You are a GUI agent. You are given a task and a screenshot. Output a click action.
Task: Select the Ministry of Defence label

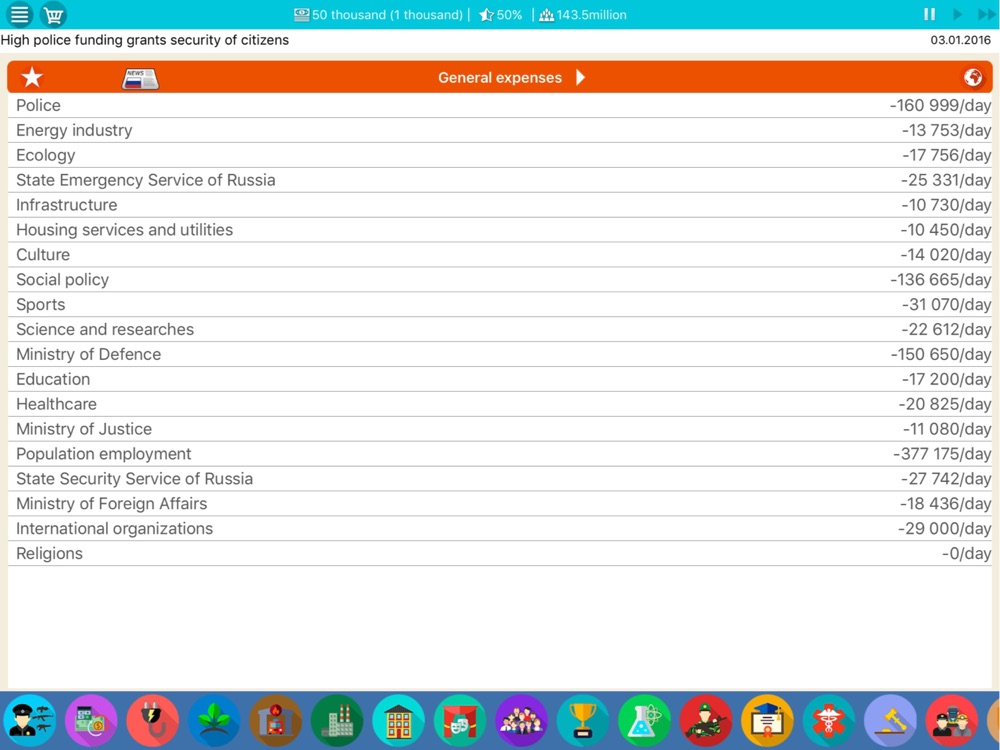click(89, 354)
